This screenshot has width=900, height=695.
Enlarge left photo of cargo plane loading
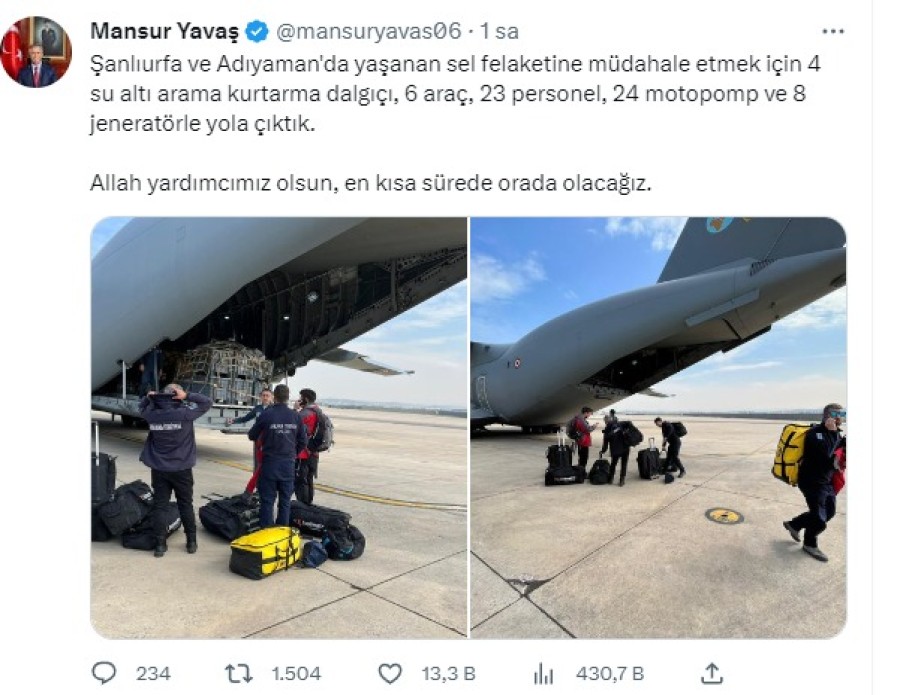[279, 427]
